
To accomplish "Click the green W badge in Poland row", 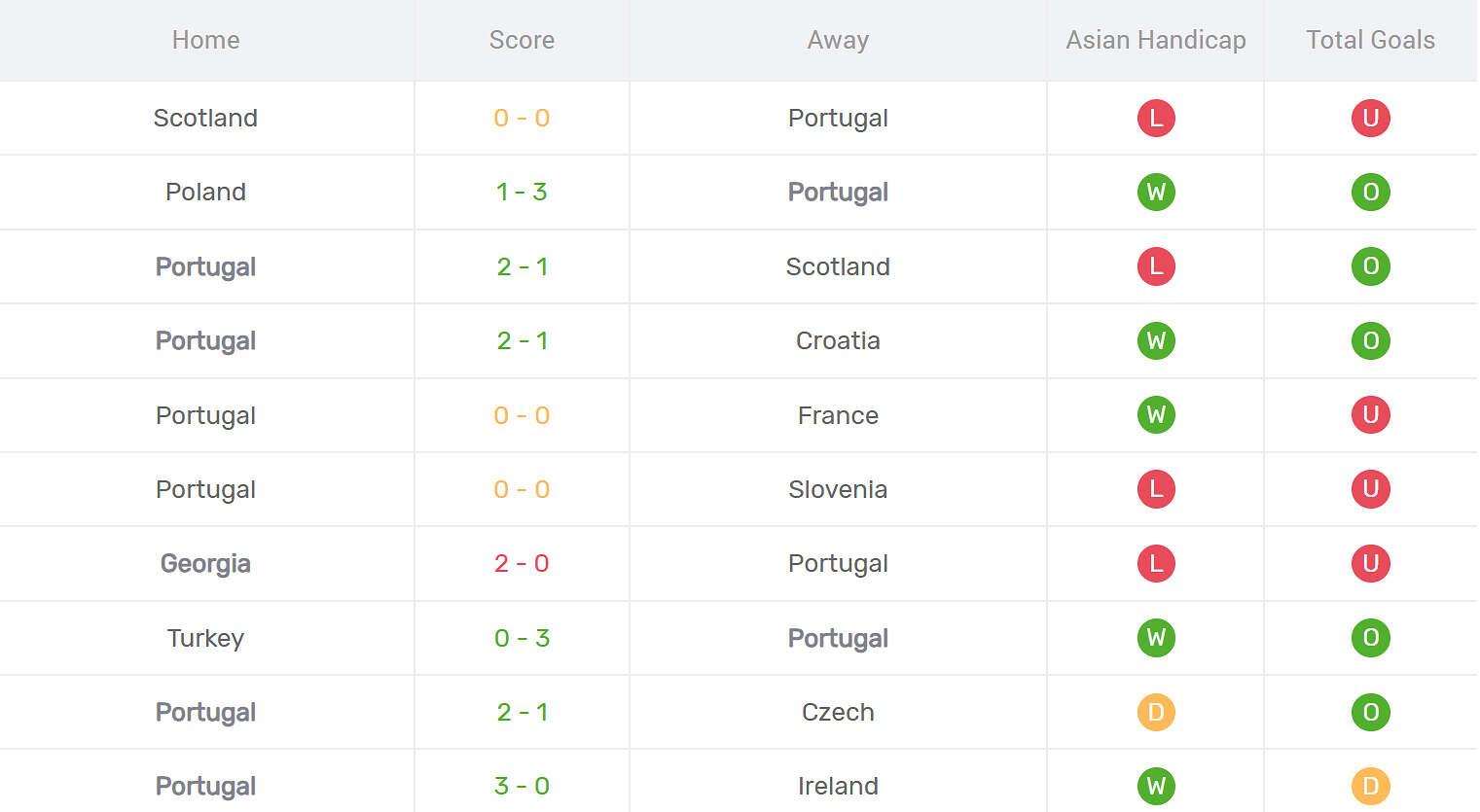I will [x=1156, y=192].
